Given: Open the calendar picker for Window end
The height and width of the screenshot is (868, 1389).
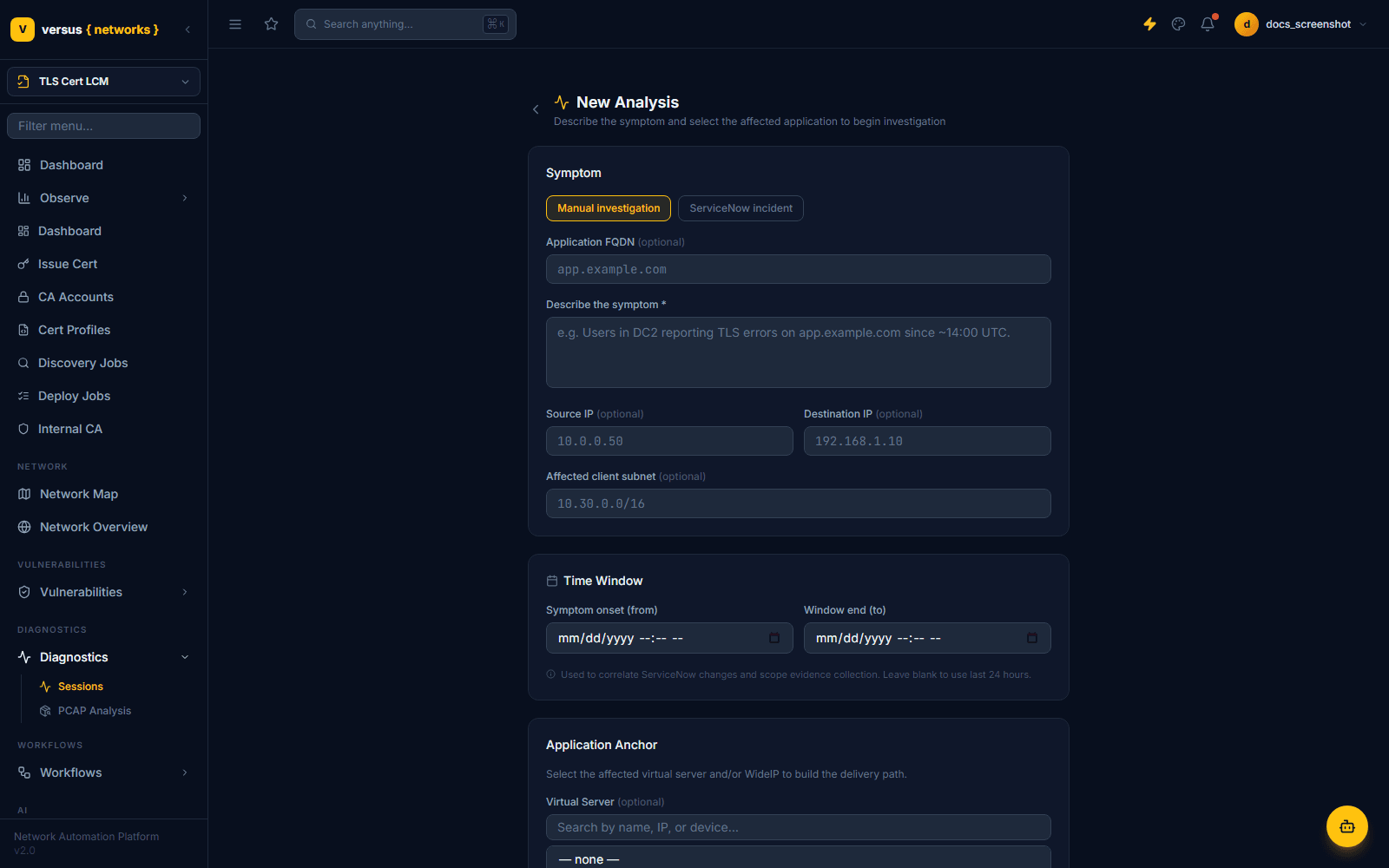Looking at the screenshot, I should point(1032,638).
